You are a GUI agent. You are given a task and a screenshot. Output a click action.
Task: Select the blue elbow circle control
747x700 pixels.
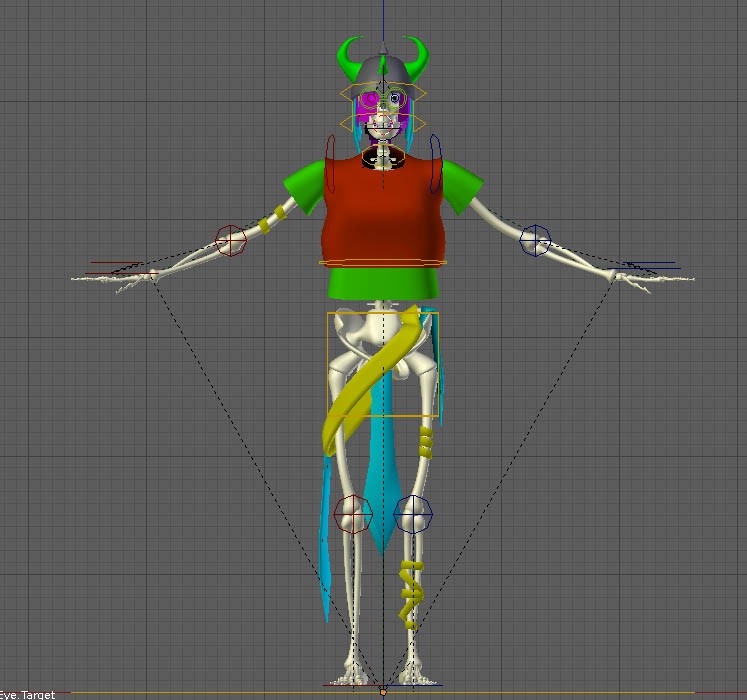535,240
